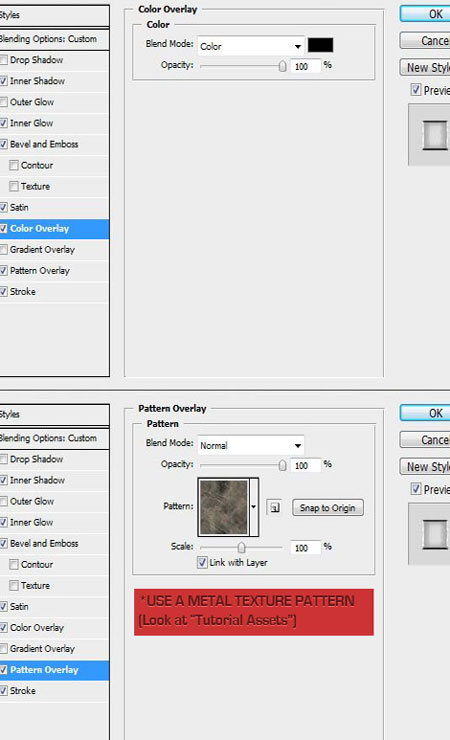The height and width of the screenshot is (740, 450).
Task: Click OK in the Pattern Overlay dialog
Action: pos(425,413)
